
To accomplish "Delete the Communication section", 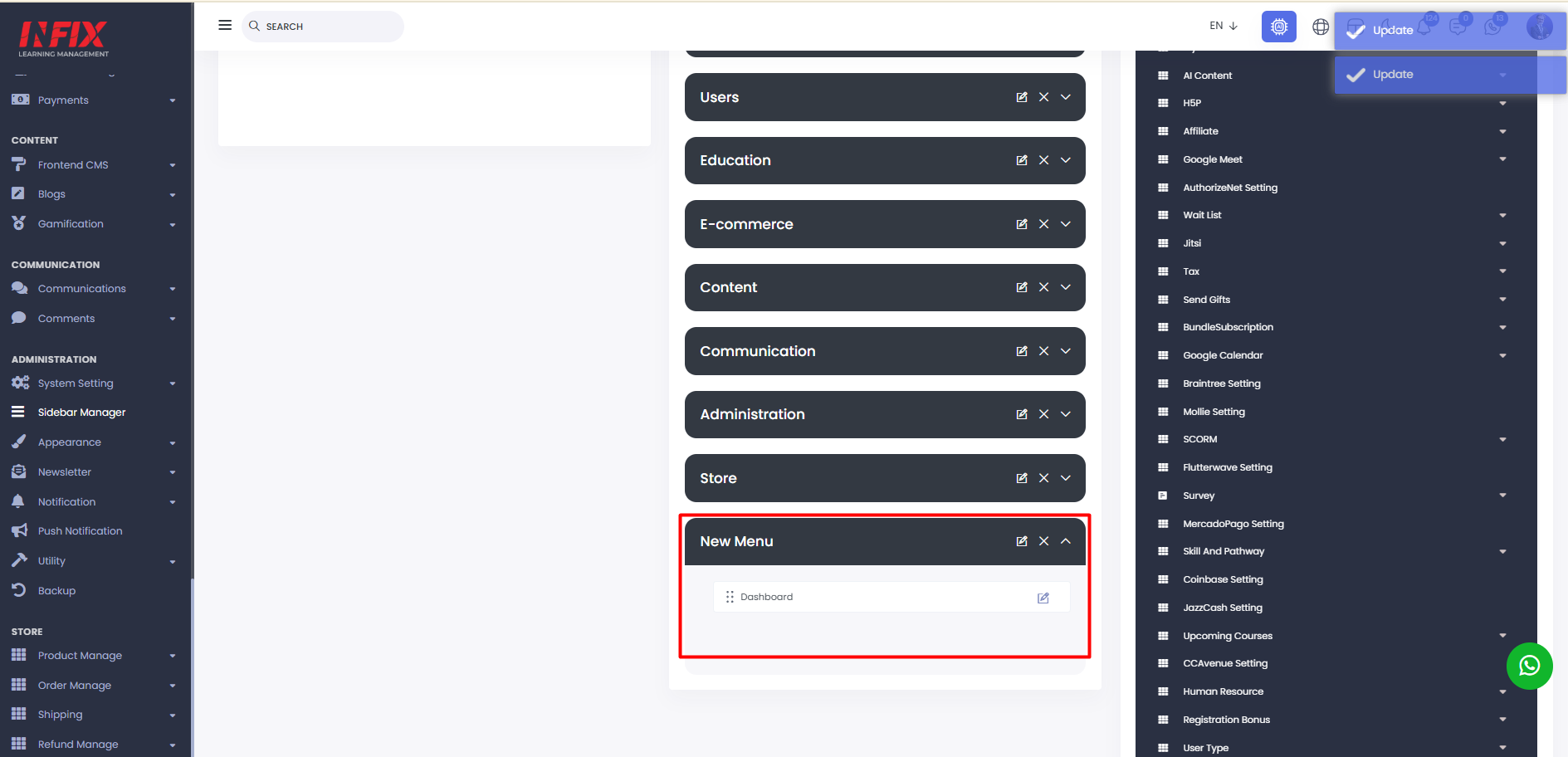I will pyautogui.click(x=1044, y=351).
